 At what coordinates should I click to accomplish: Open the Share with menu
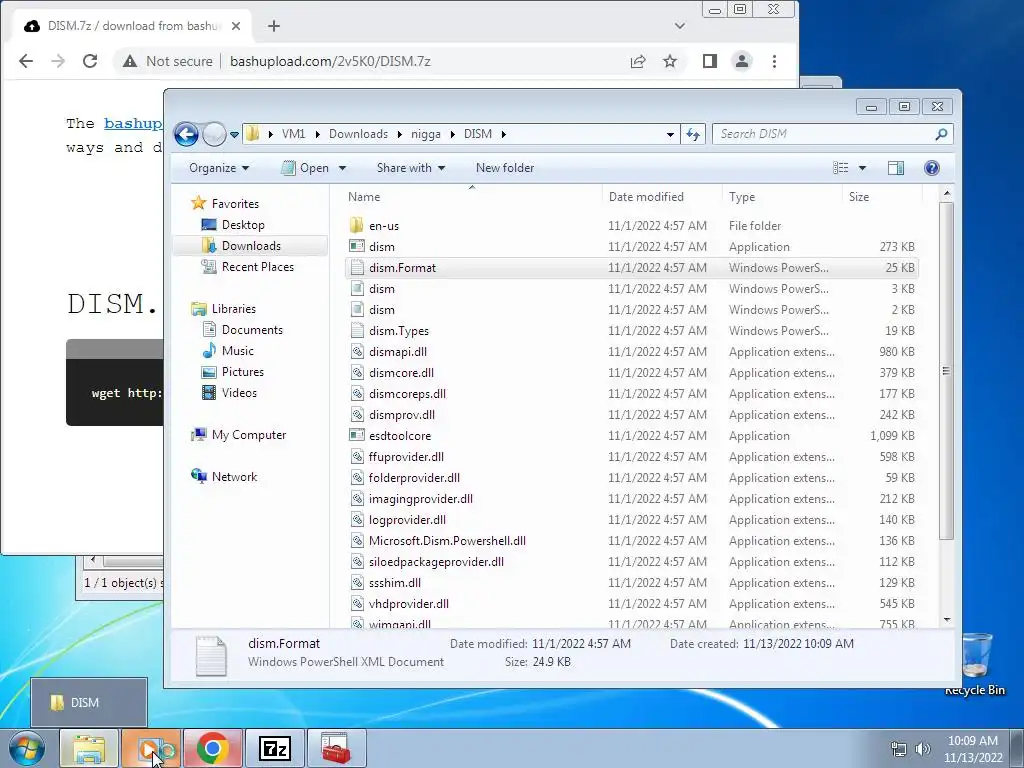pos(411,168)
